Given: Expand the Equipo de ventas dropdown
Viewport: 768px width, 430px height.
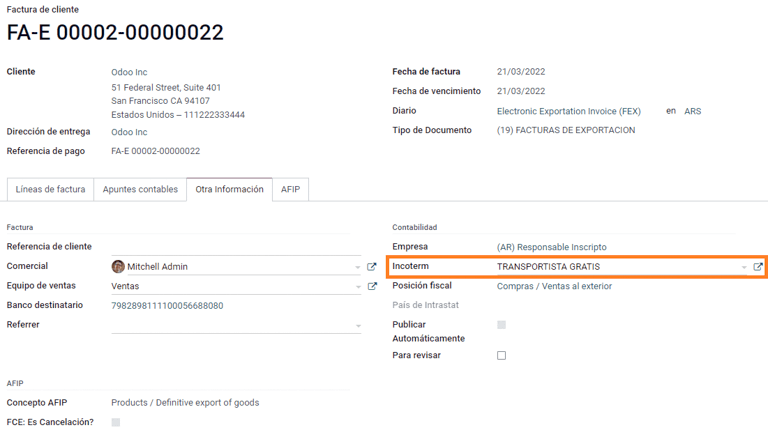Looking at the screenshot, I should tap(358, 288).
